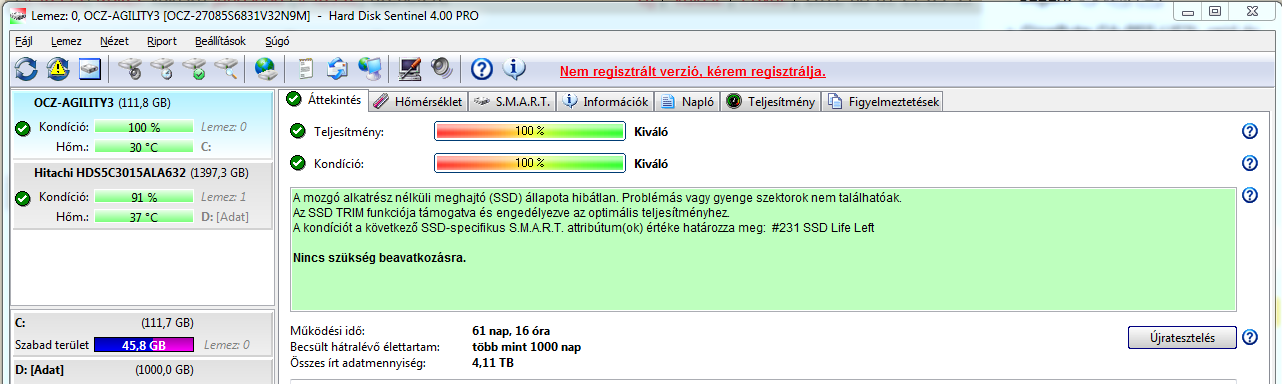This screenshot has height=384, width=1282.
Task: Open the Fájl menu
Action: tap(24, 41)
